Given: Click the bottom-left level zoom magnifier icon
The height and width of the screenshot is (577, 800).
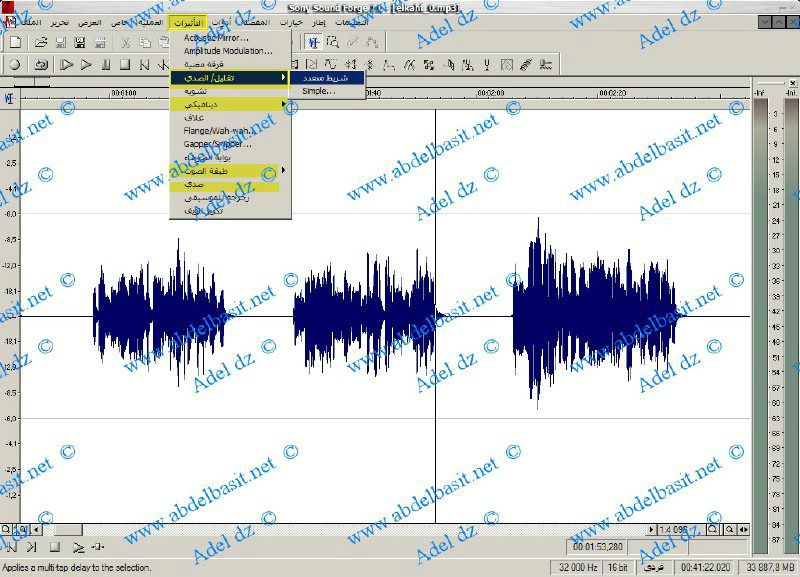Looking at the screenshot, I should point(6,530).
